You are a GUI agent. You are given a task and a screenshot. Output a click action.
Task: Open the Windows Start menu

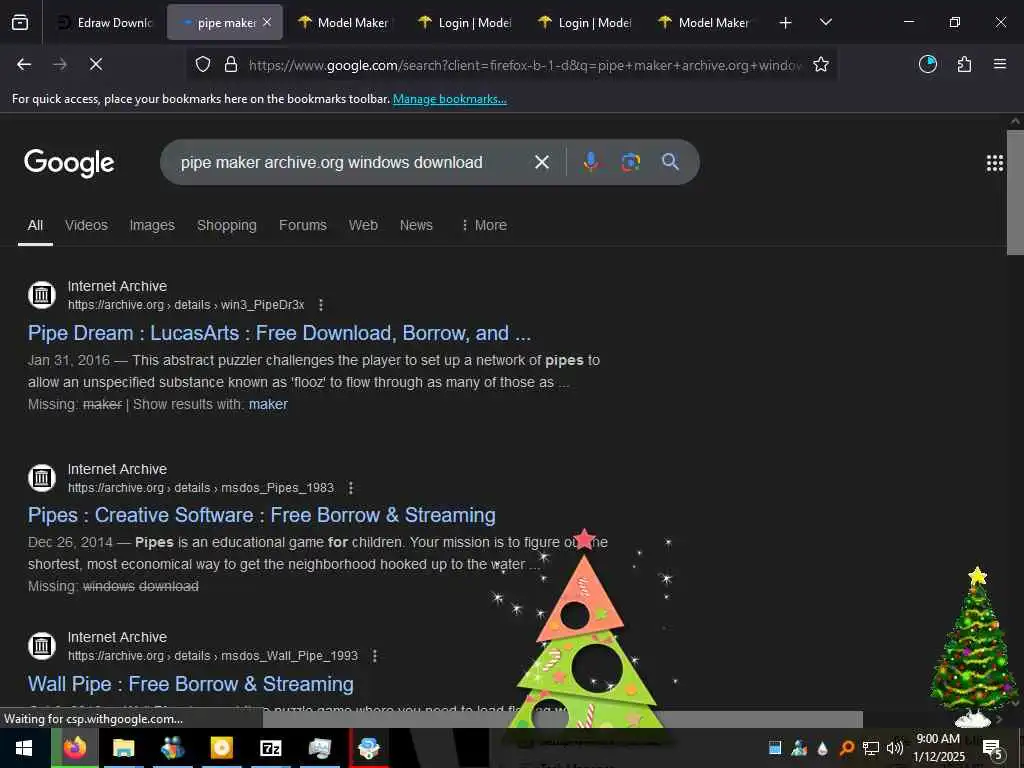coord(24,748)
